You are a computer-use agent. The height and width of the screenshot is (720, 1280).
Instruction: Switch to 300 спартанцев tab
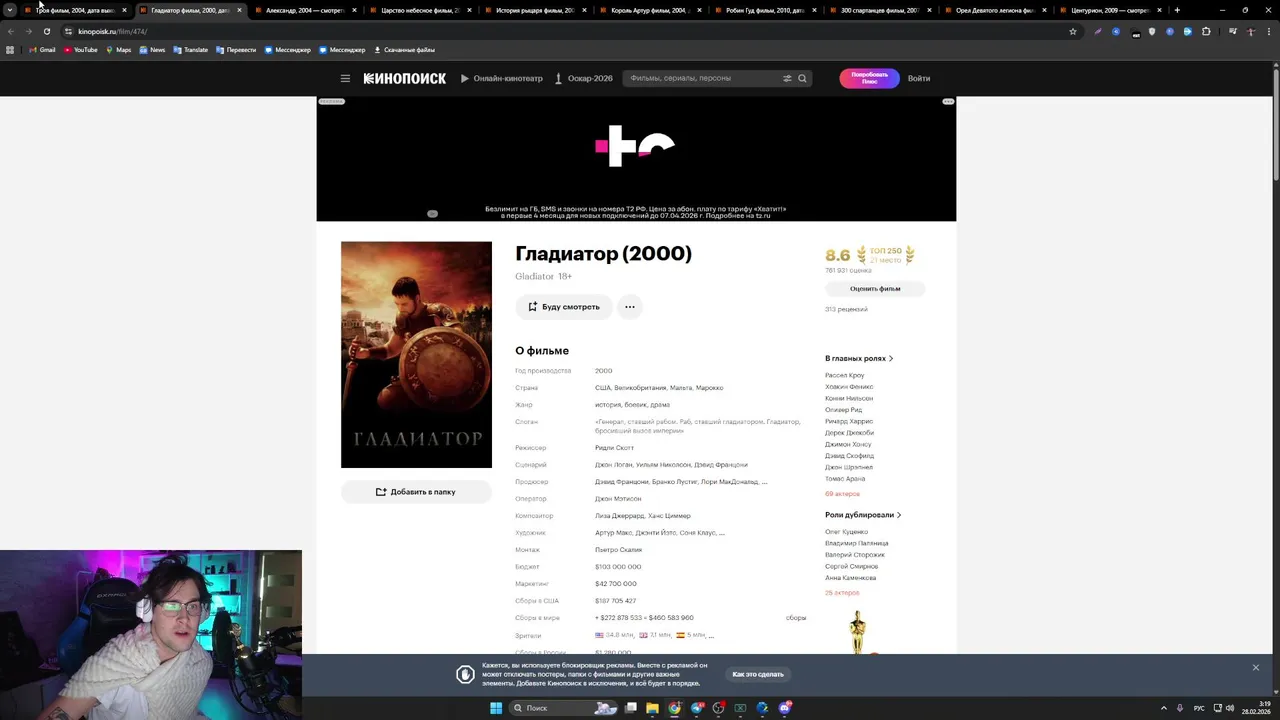pos(880,10)
